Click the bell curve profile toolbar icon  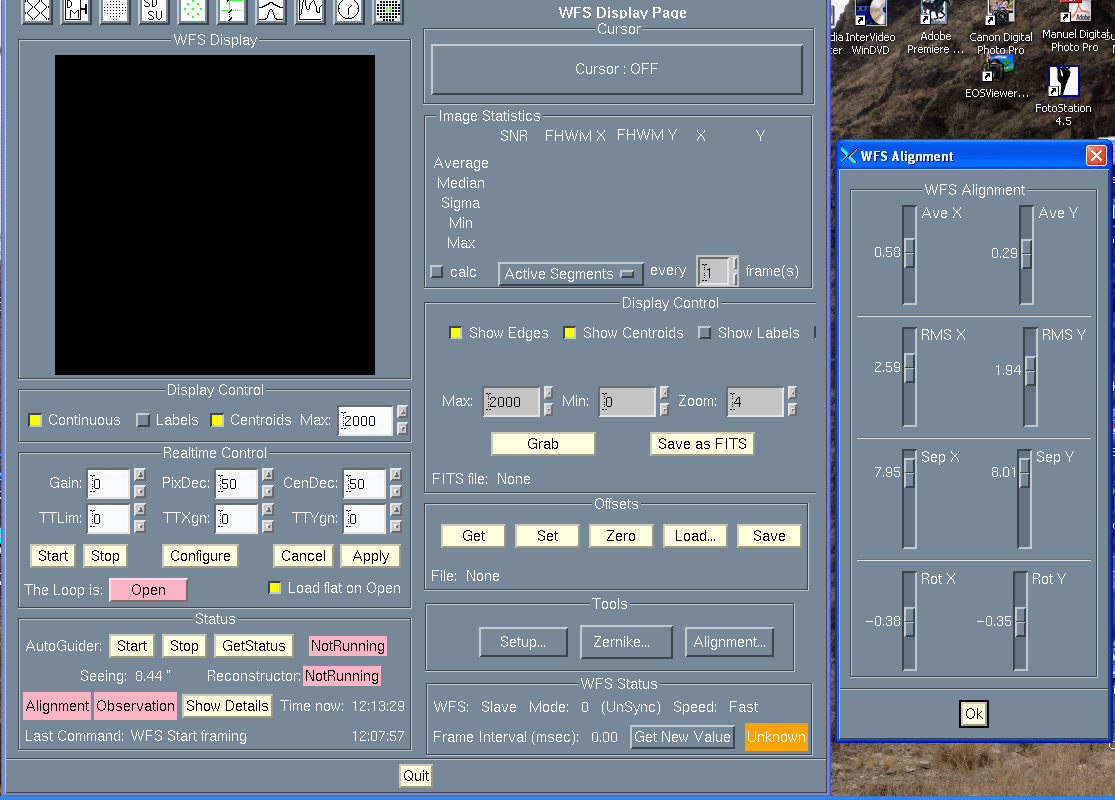coord(271,10)
